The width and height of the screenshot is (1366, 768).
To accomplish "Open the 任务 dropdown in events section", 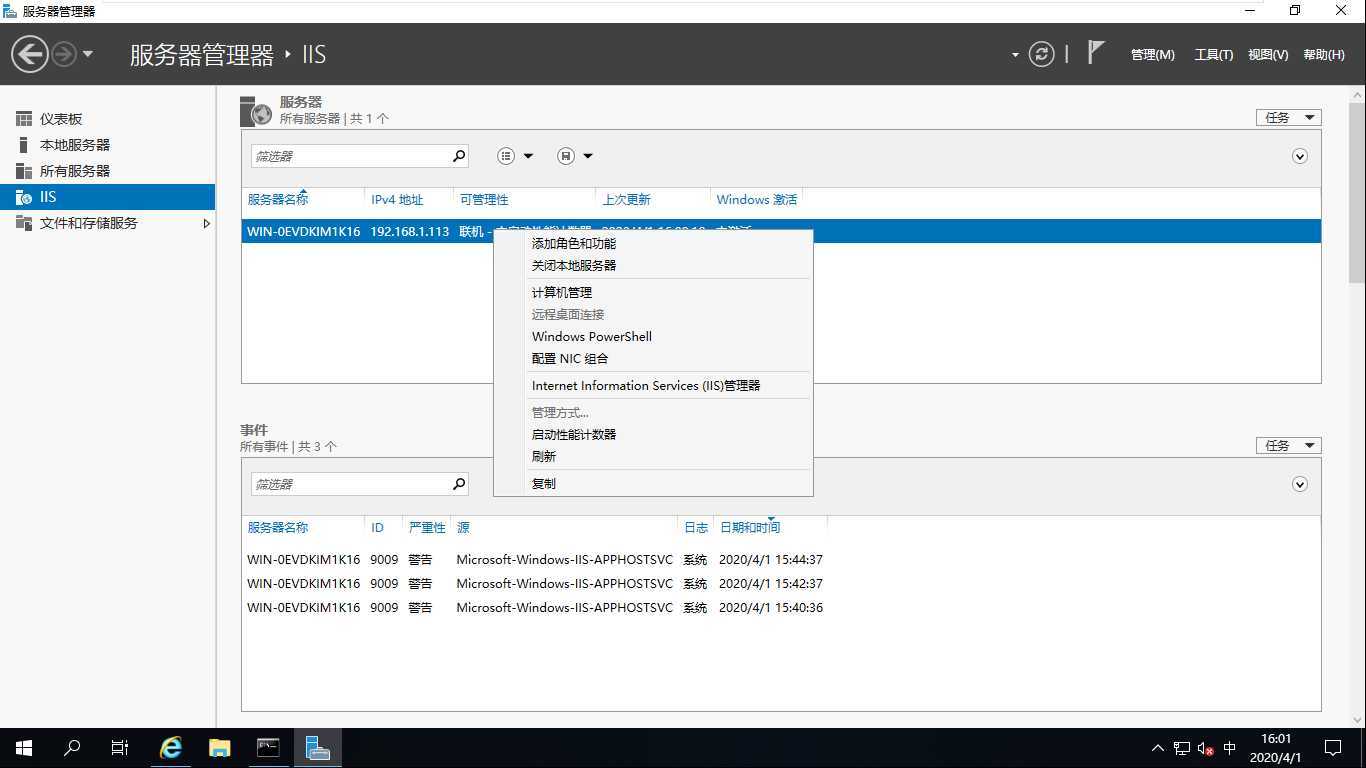I will pyautogui.click(x=1288, y=445).
